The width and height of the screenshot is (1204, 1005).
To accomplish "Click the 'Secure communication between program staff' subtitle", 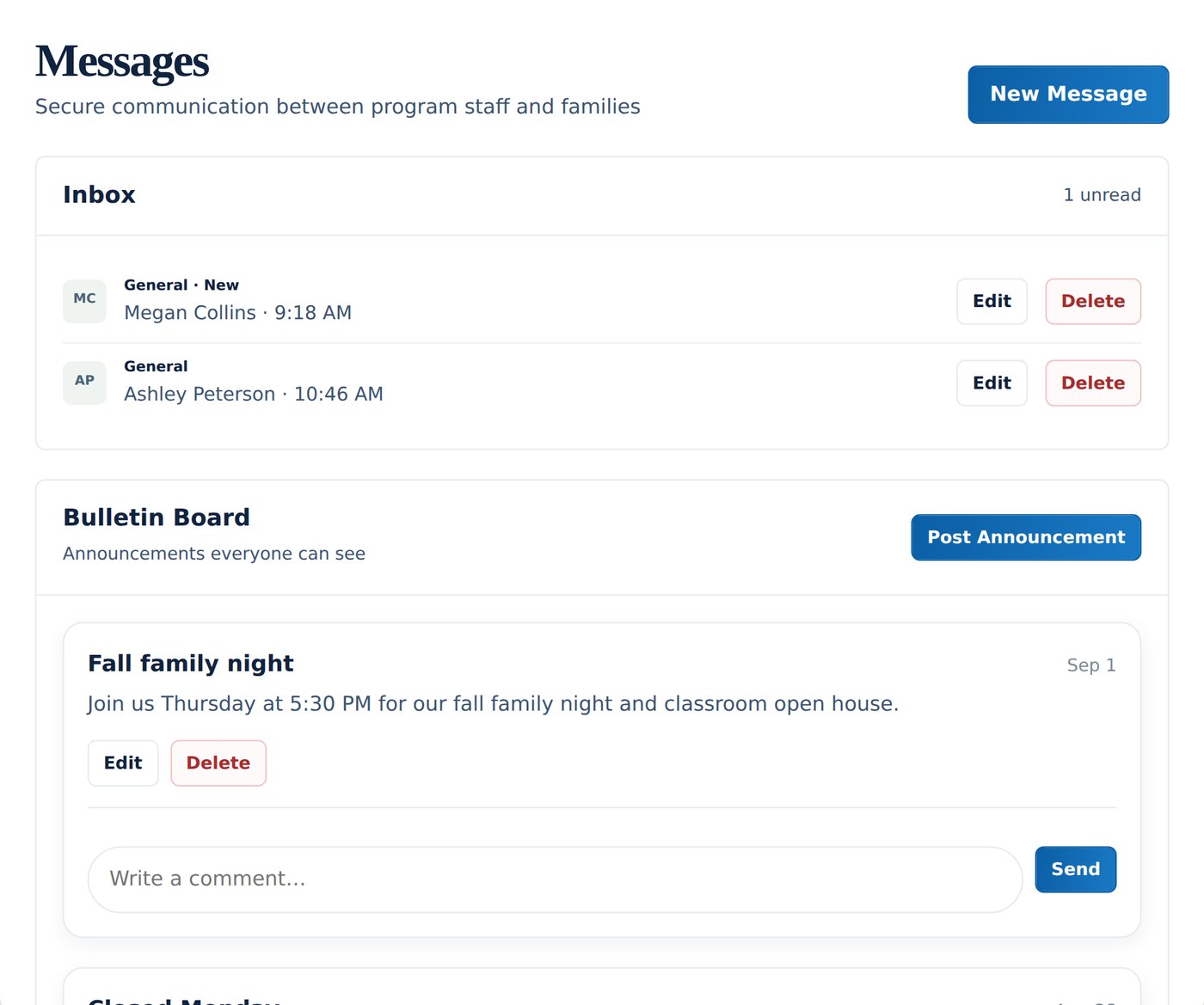I will [x=338, y=107].
